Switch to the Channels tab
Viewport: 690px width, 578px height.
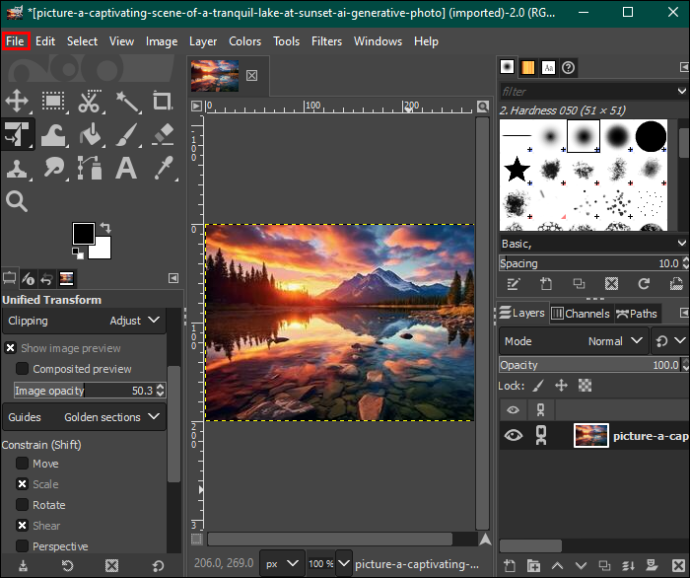581,313
